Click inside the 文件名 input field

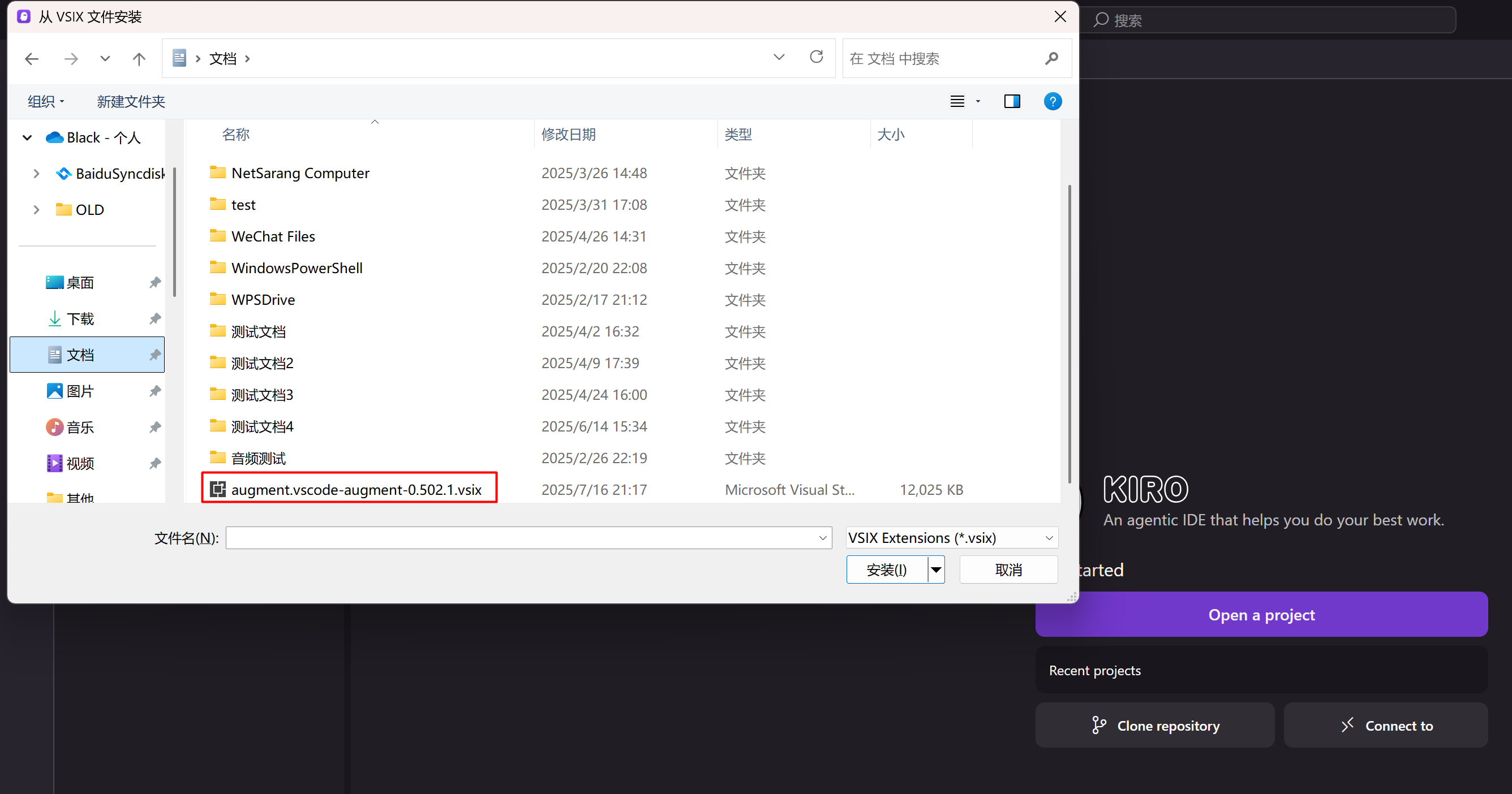[522, 537]
